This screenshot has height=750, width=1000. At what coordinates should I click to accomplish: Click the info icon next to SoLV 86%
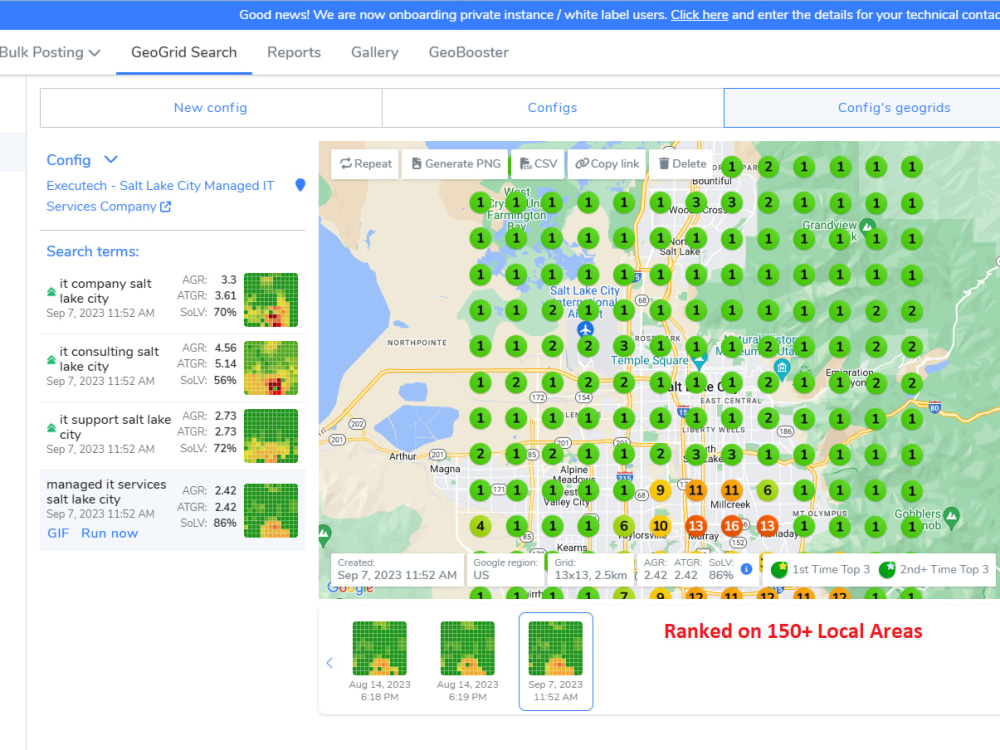click(746, 568)
